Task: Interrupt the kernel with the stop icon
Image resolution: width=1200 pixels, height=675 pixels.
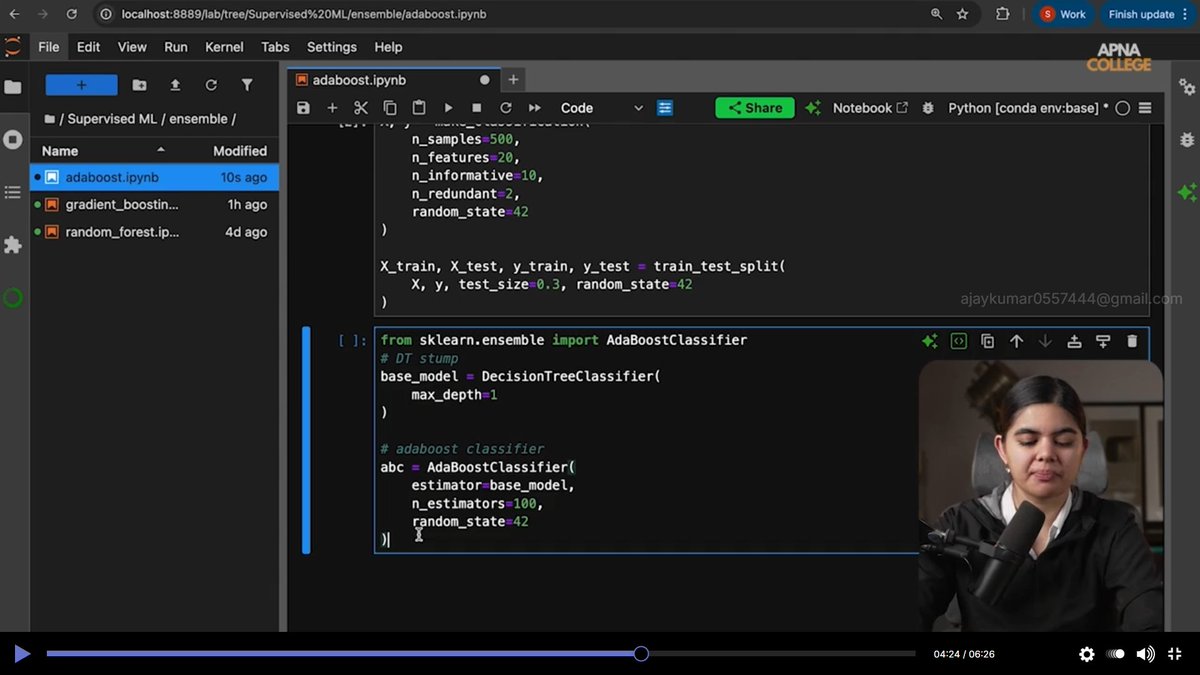Action: click(477, 108)
